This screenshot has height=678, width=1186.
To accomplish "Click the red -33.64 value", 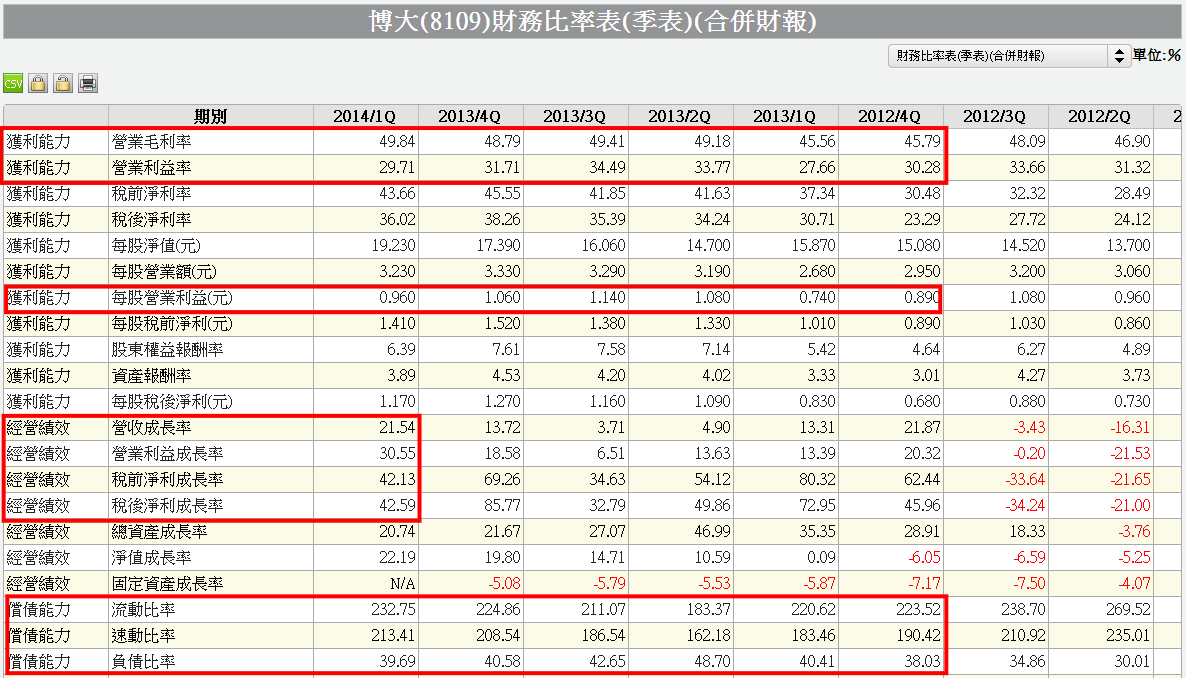I will point(1025,480).
